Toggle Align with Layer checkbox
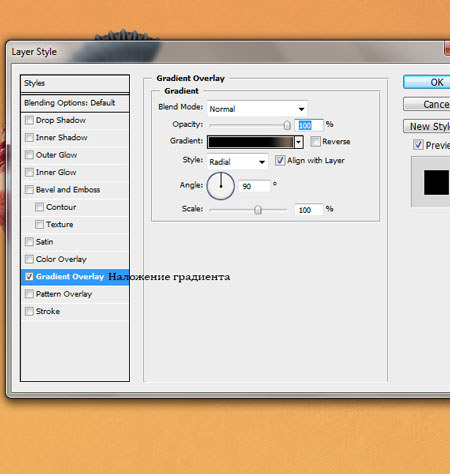The image size is (450, 474). tap(280, 160)
